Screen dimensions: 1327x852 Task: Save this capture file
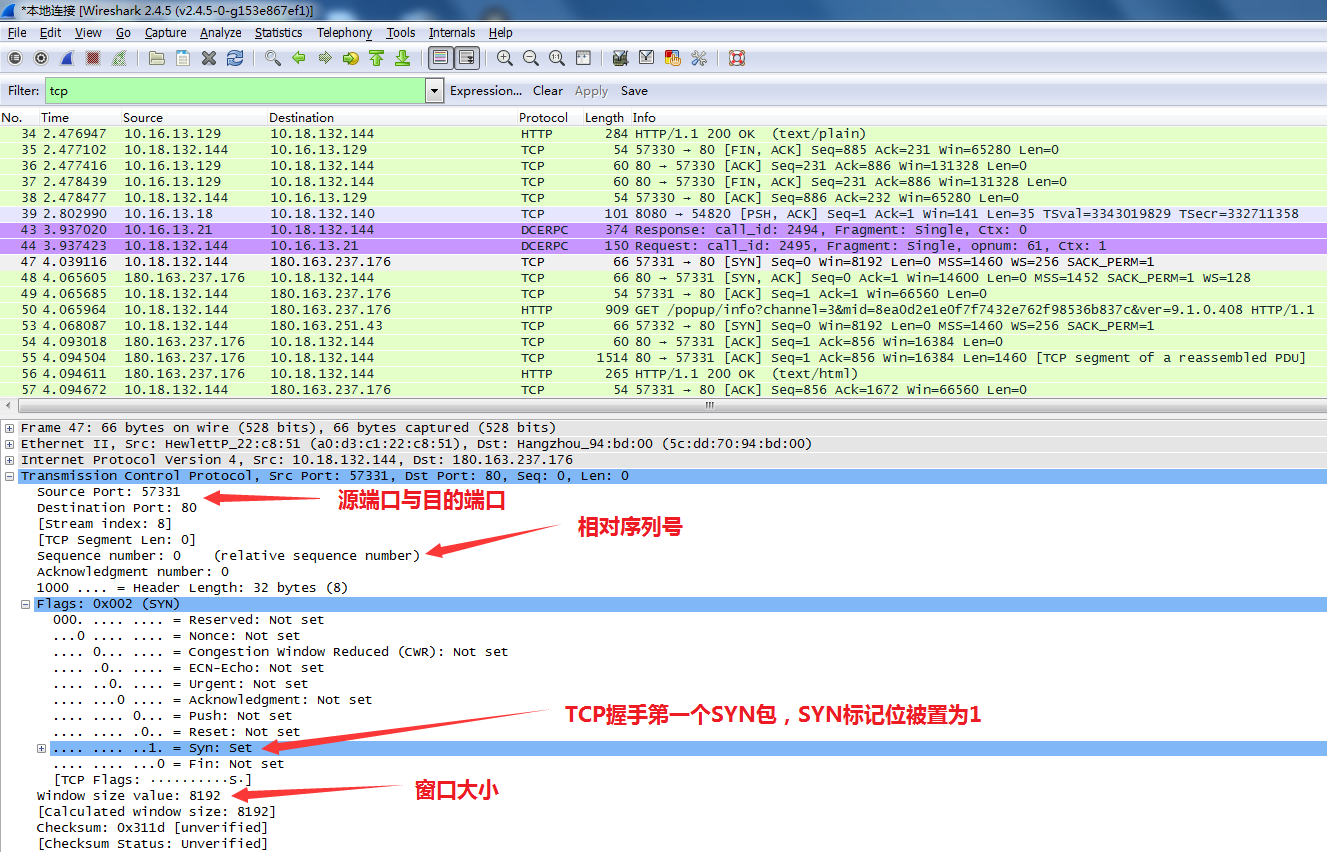183,58
